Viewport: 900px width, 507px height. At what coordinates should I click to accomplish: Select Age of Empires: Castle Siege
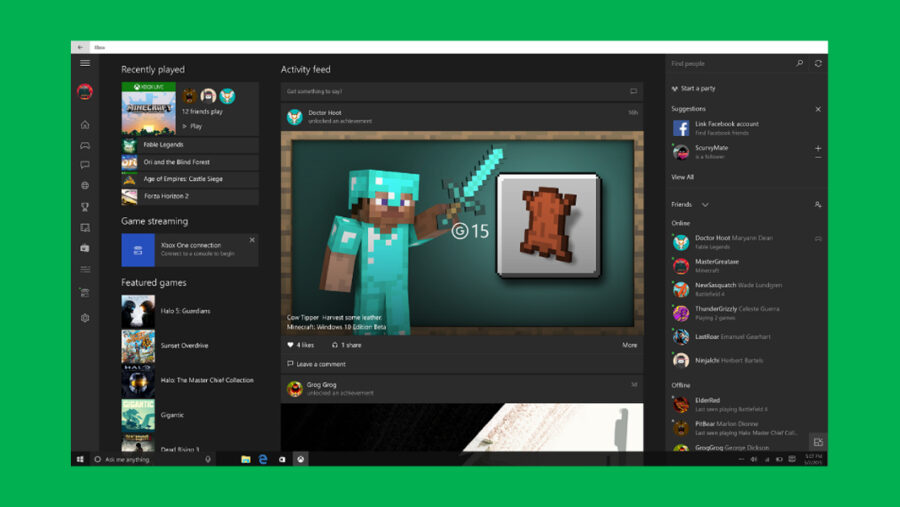(x=189, y=179)
